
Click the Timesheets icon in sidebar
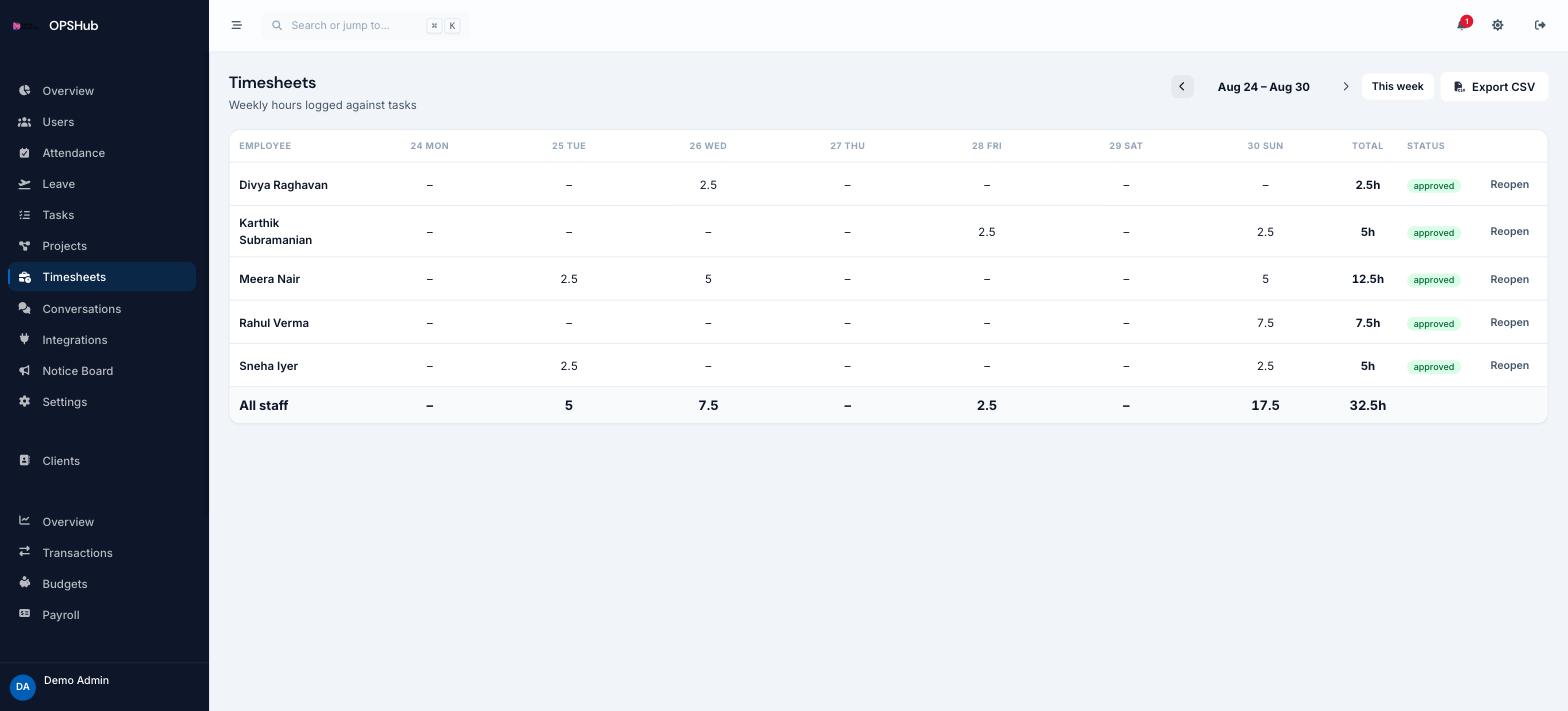coord(24,277)
